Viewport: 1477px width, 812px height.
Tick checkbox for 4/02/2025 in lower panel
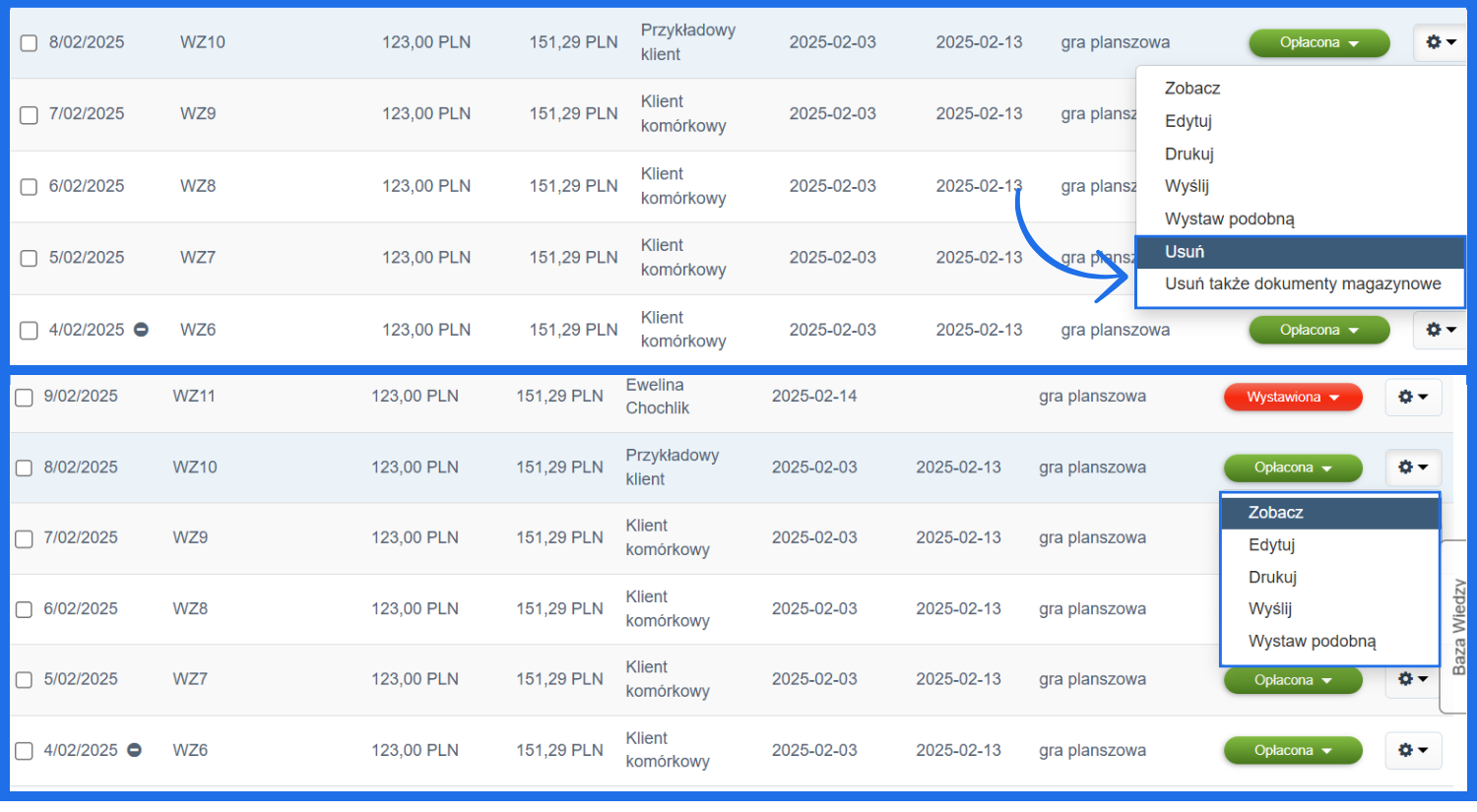point(25,752)
